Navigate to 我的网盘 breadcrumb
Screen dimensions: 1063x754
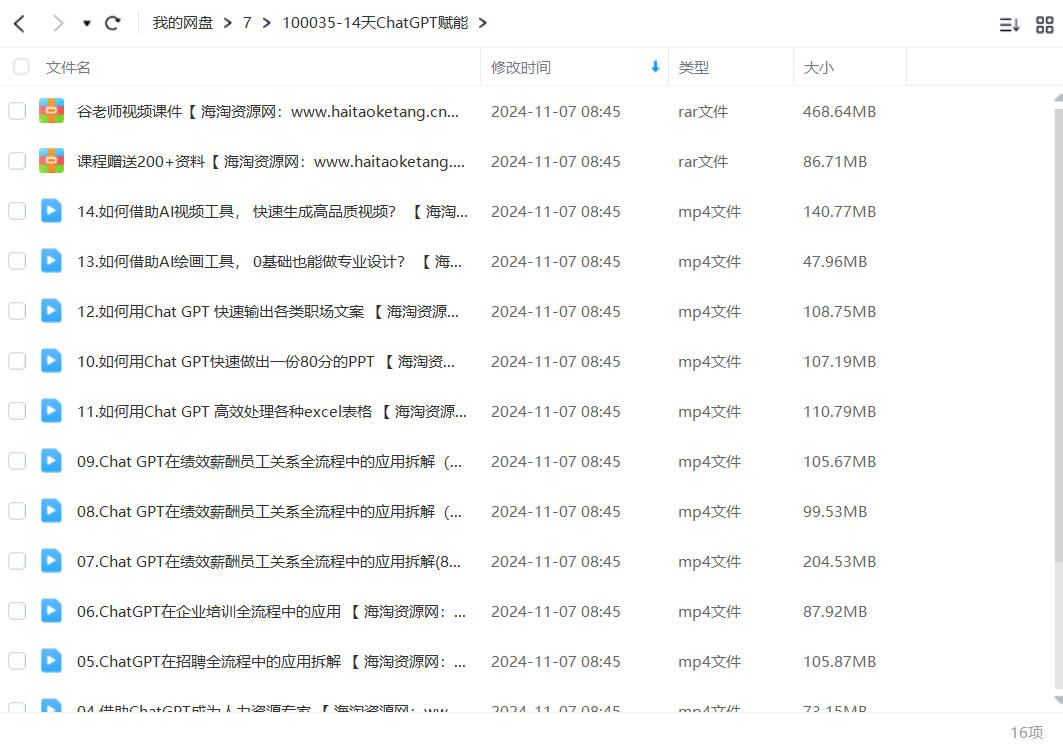pos(182,23)
